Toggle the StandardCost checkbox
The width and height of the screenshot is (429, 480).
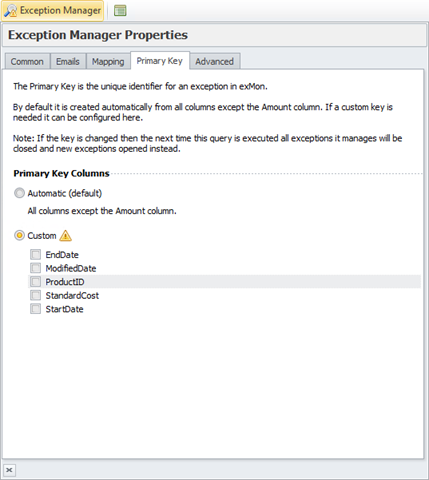pos(35,295)
